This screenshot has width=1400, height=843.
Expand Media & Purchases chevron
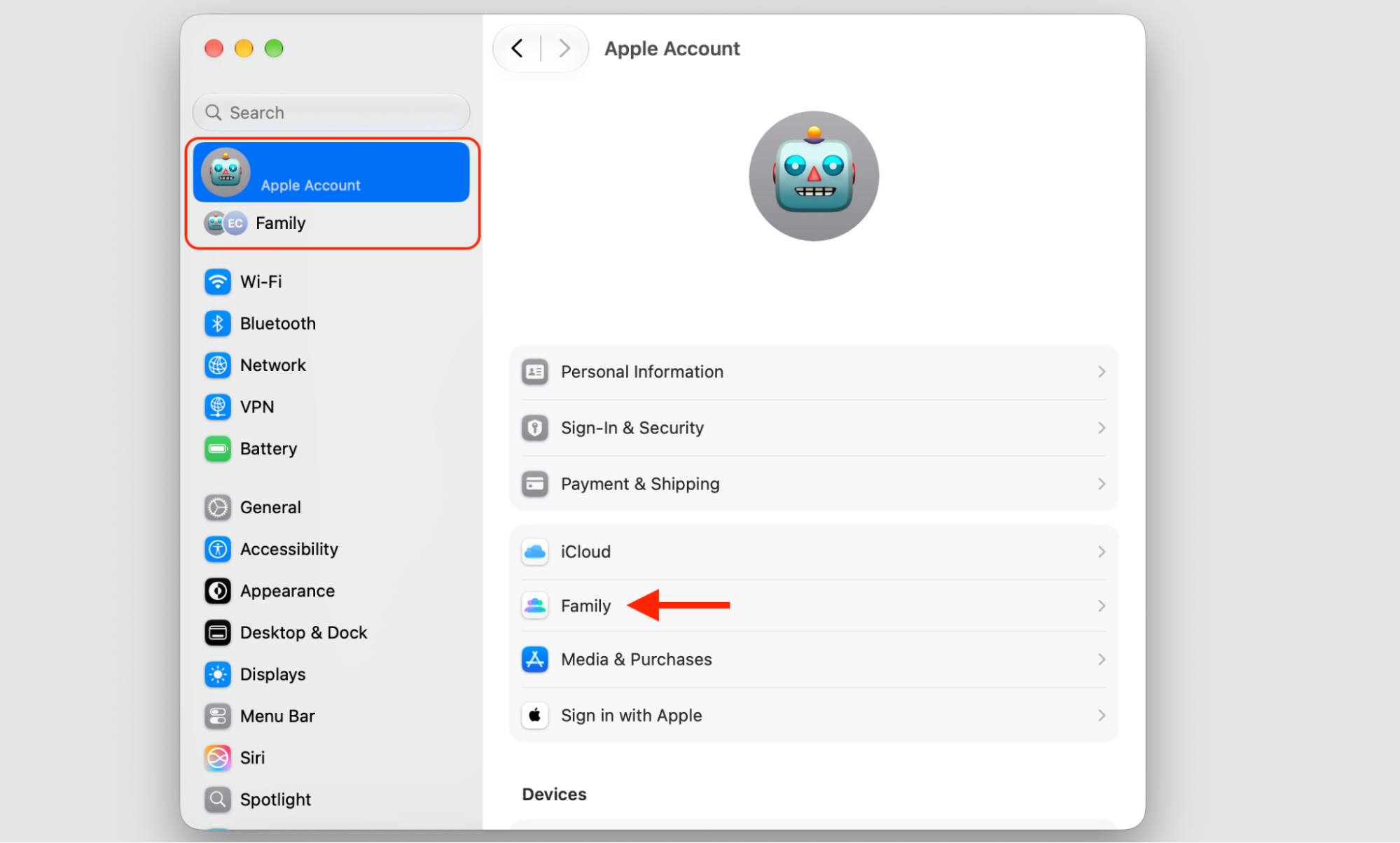[x=1102, y=660]
